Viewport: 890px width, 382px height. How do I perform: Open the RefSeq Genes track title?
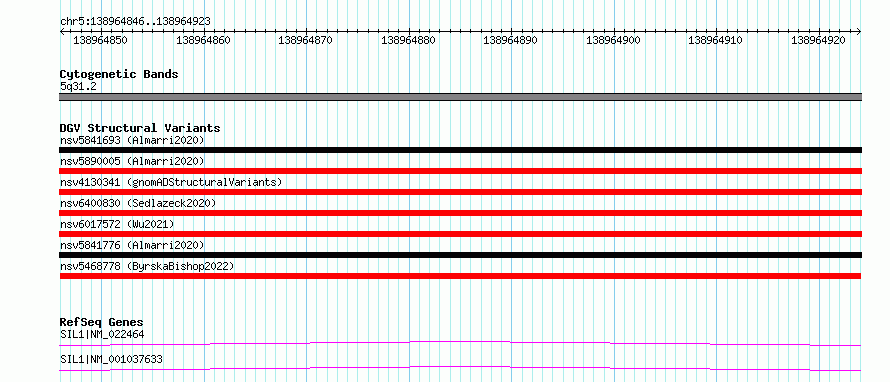pyautogui.click(x=102, y=323)
